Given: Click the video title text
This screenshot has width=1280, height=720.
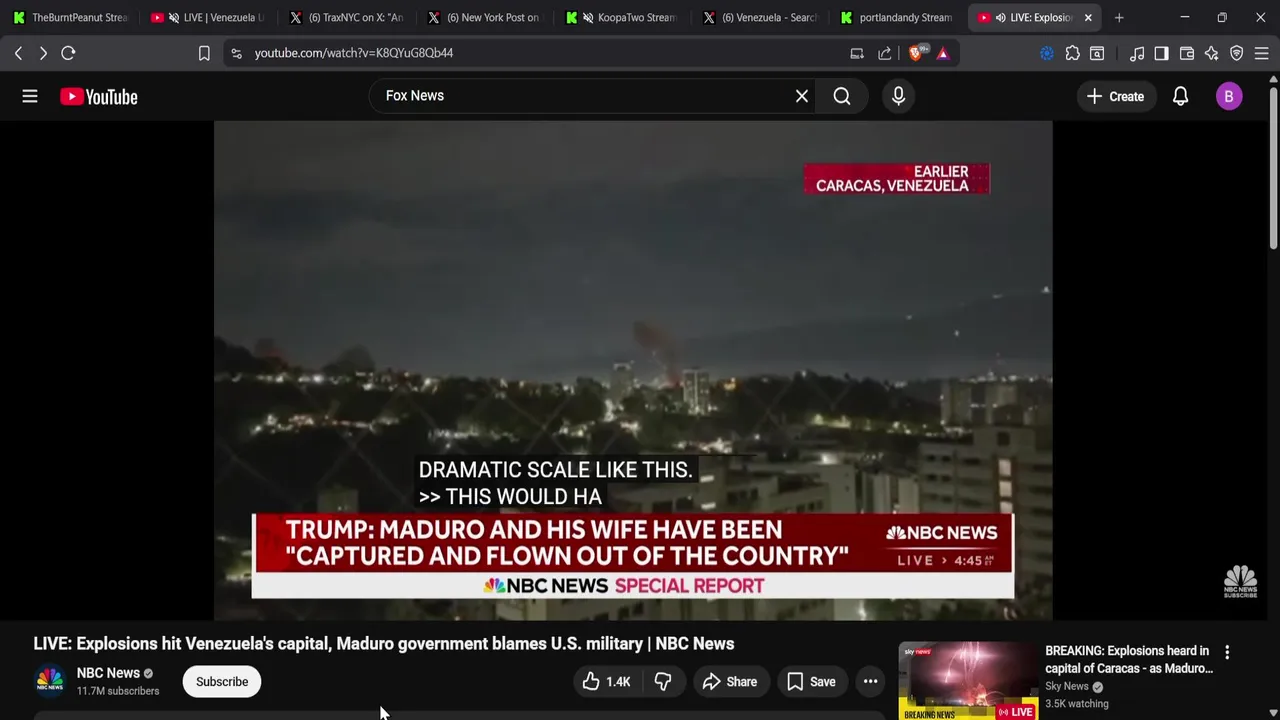Looking at the screenshot, I should 384,644.
